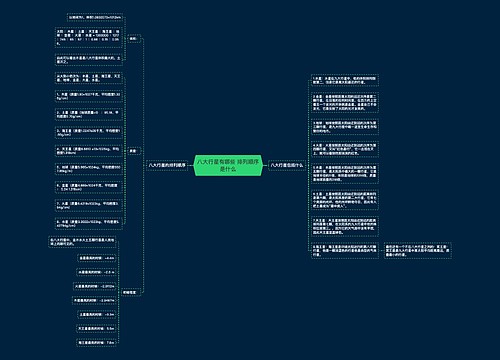This screenshot has width=500, height=360.
Task: Open the 7.天王星 description node
Action: [345, 226]
